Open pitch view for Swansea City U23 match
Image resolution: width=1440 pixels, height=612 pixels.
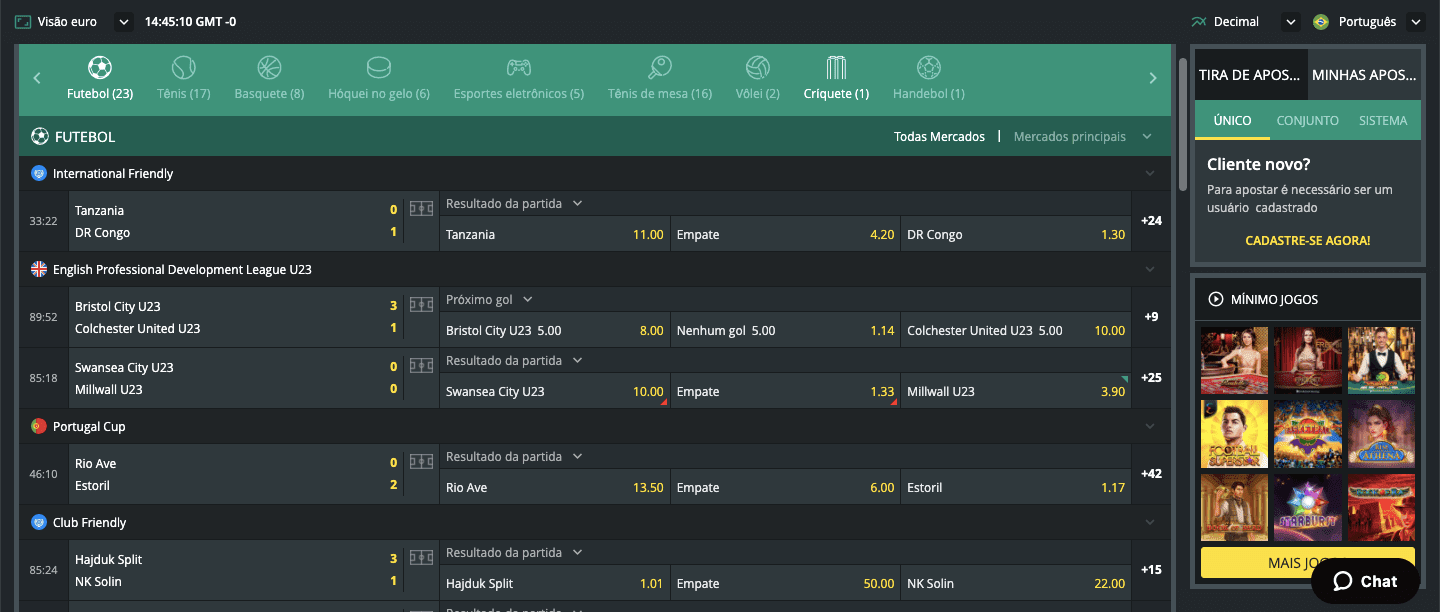[421, 366]
